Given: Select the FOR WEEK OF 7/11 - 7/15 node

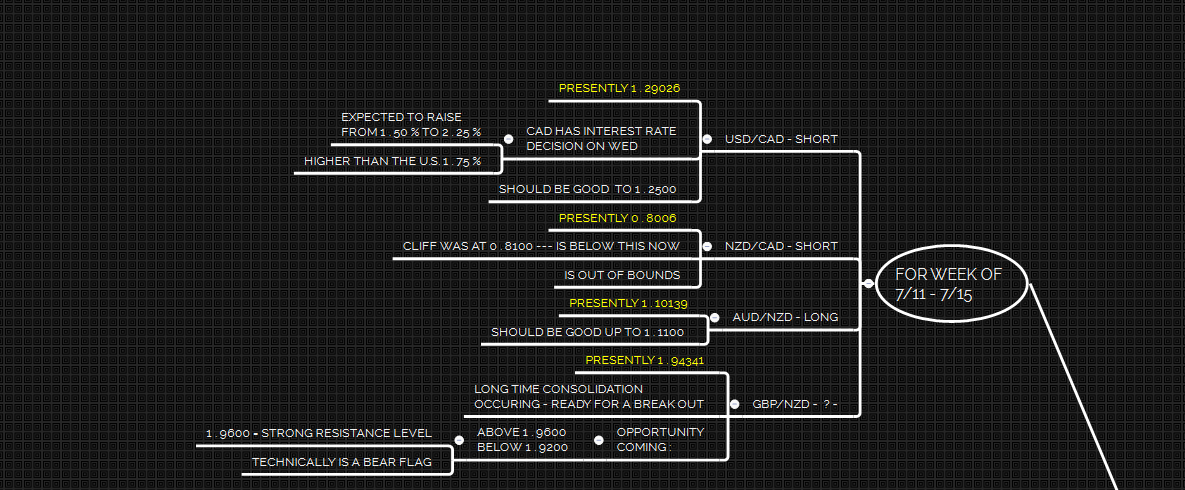Looking at the screenshot, I should tap(949, 284).
